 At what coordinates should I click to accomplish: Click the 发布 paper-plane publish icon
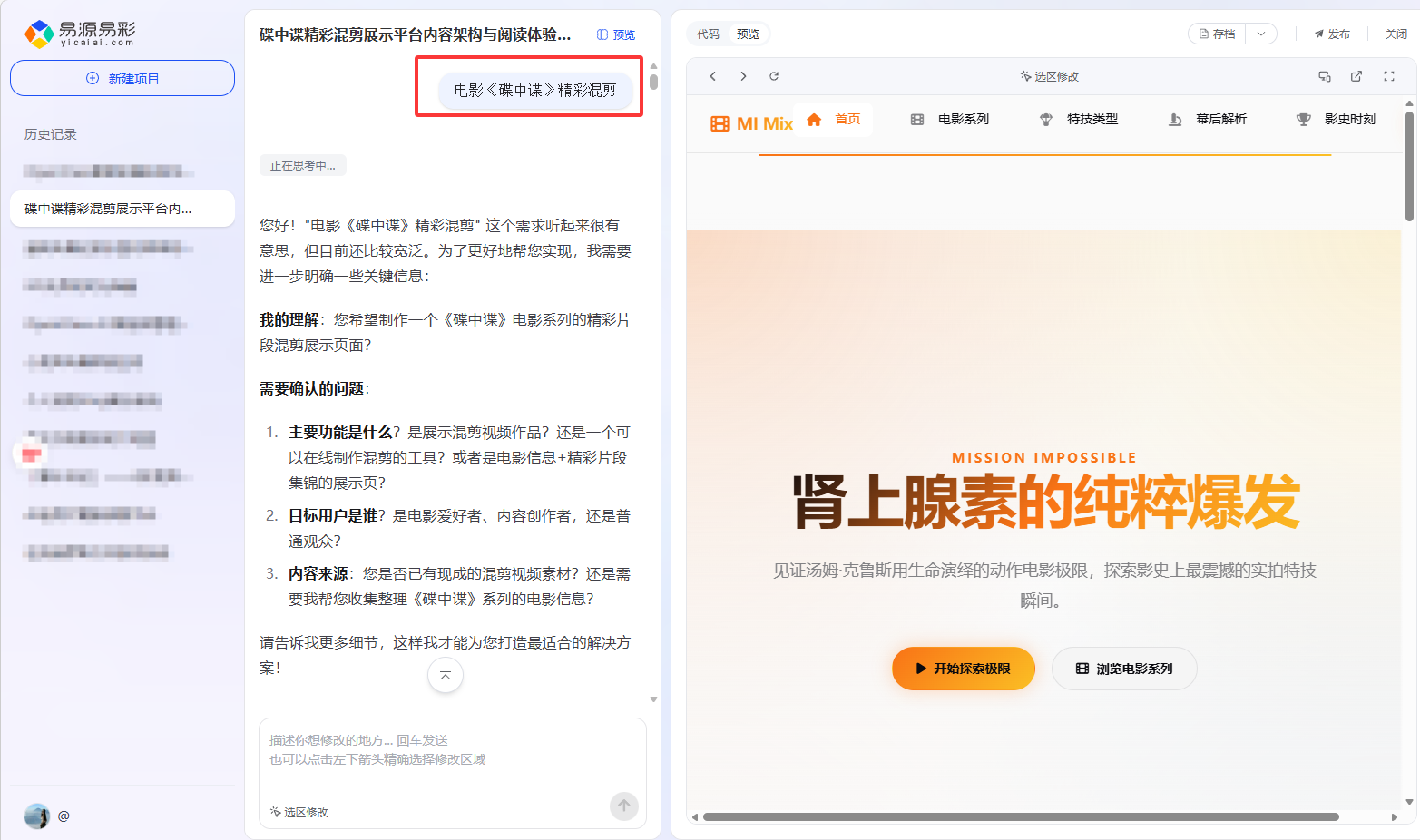coord(1317,34)
